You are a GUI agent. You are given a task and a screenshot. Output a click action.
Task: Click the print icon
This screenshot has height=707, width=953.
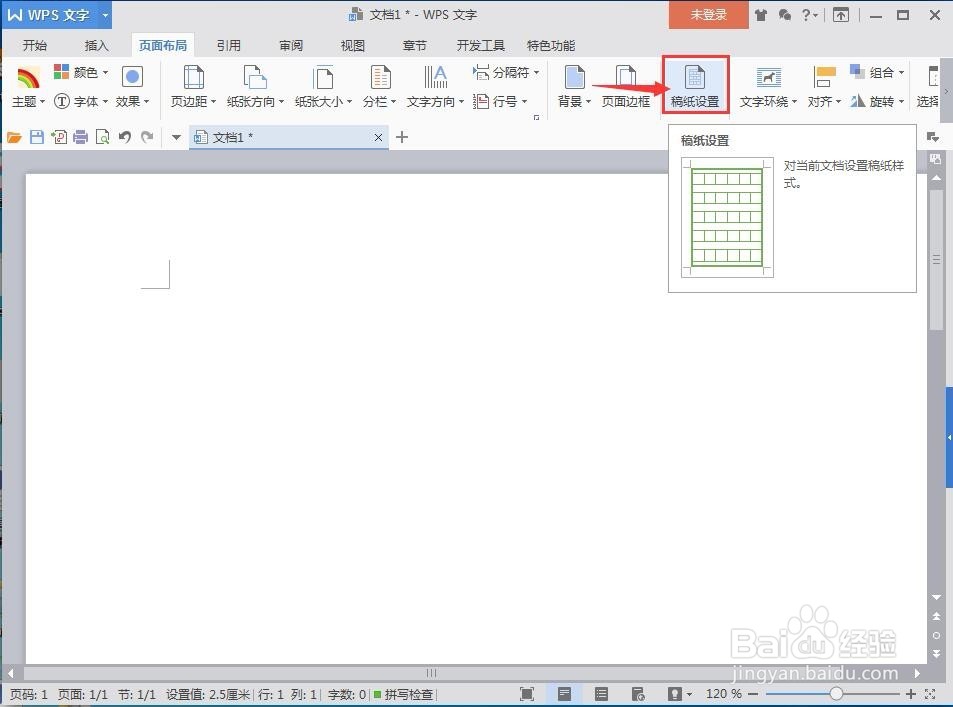point(80,137)
